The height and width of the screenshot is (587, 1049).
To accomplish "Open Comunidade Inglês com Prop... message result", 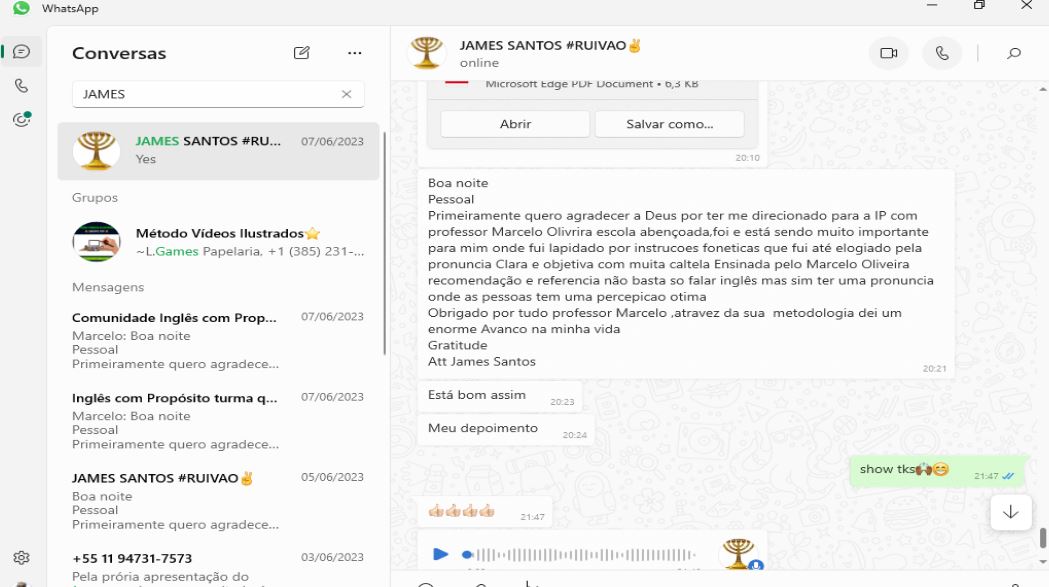I will [218, 340].
